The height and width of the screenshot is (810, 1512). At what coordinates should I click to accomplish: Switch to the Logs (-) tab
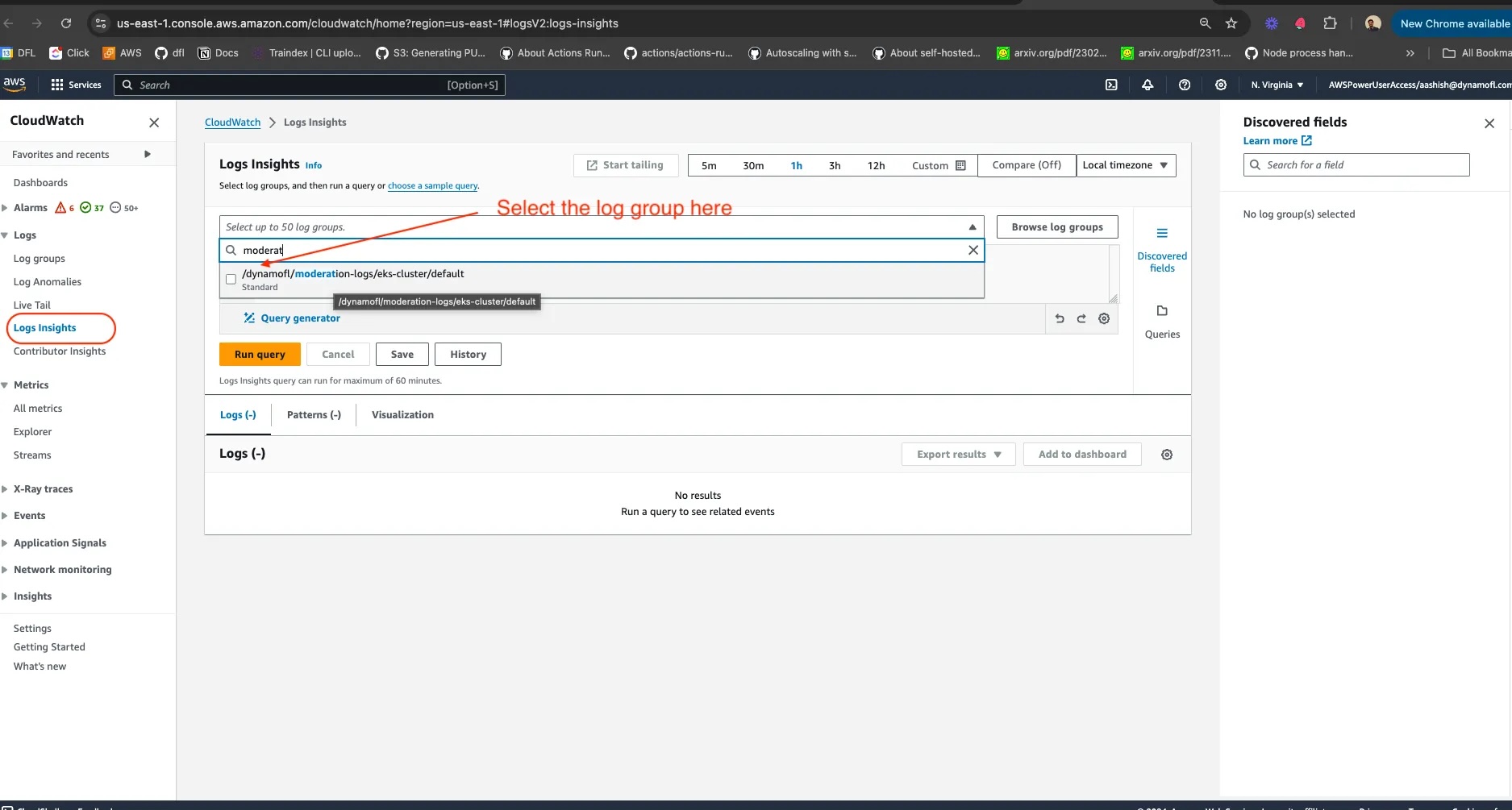[x=238, y=415]
